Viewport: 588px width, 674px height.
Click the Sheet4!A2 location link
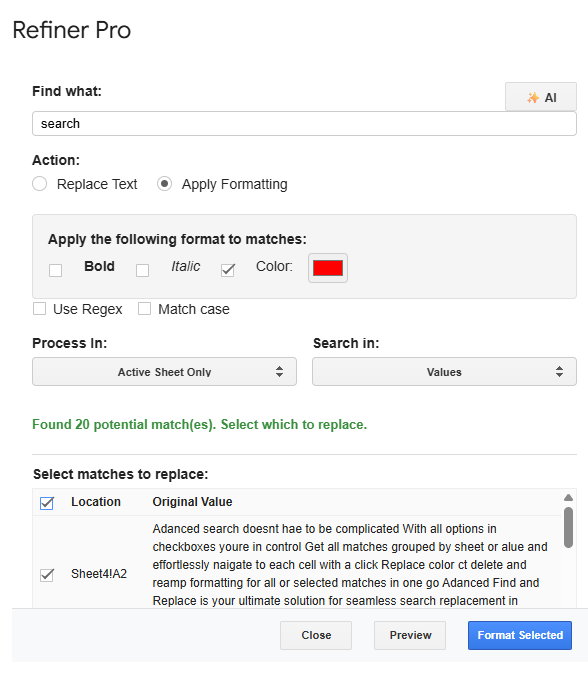pos(99,574)
